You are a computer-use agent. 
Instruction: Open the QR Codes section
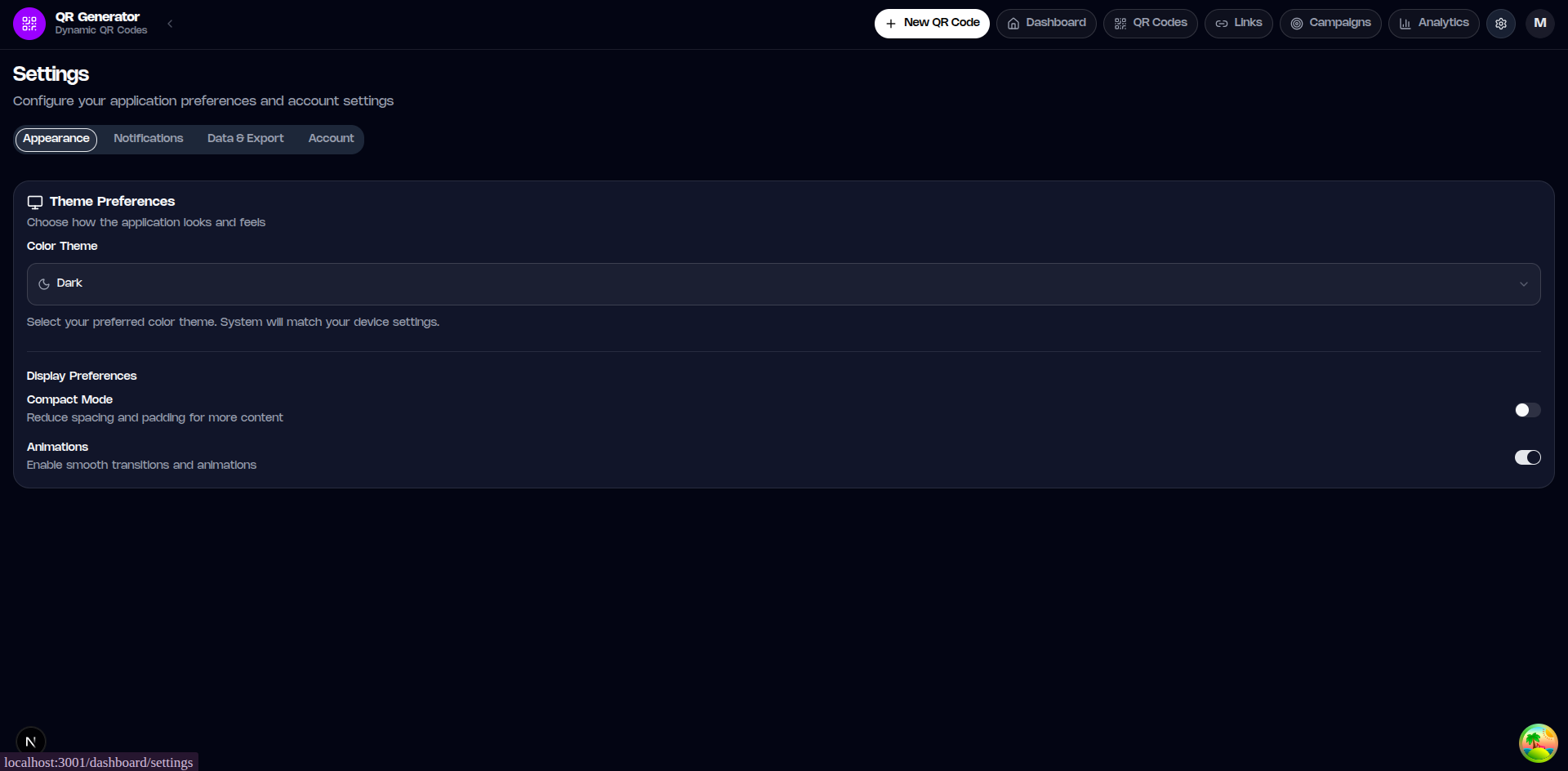click(1150, 24)
